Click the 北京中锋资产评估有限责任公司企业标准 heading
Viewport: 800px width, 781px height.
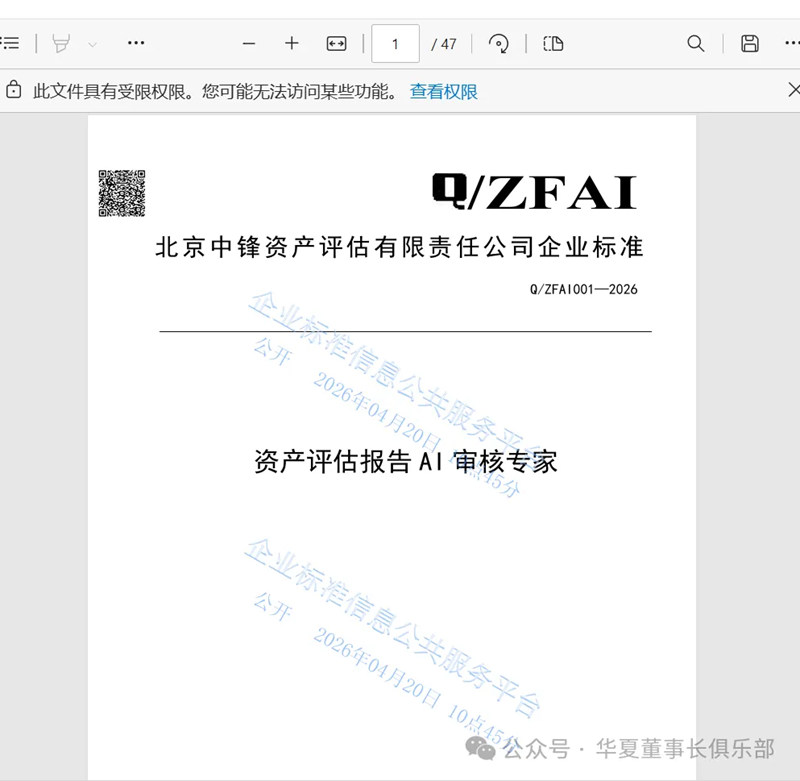399,248
